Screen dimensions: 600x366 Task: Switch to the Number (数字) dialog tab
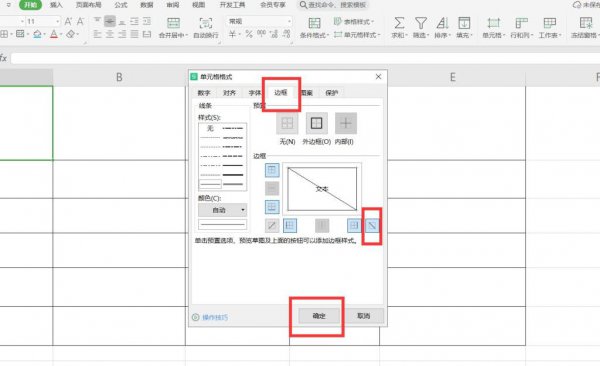pos(204,93)
